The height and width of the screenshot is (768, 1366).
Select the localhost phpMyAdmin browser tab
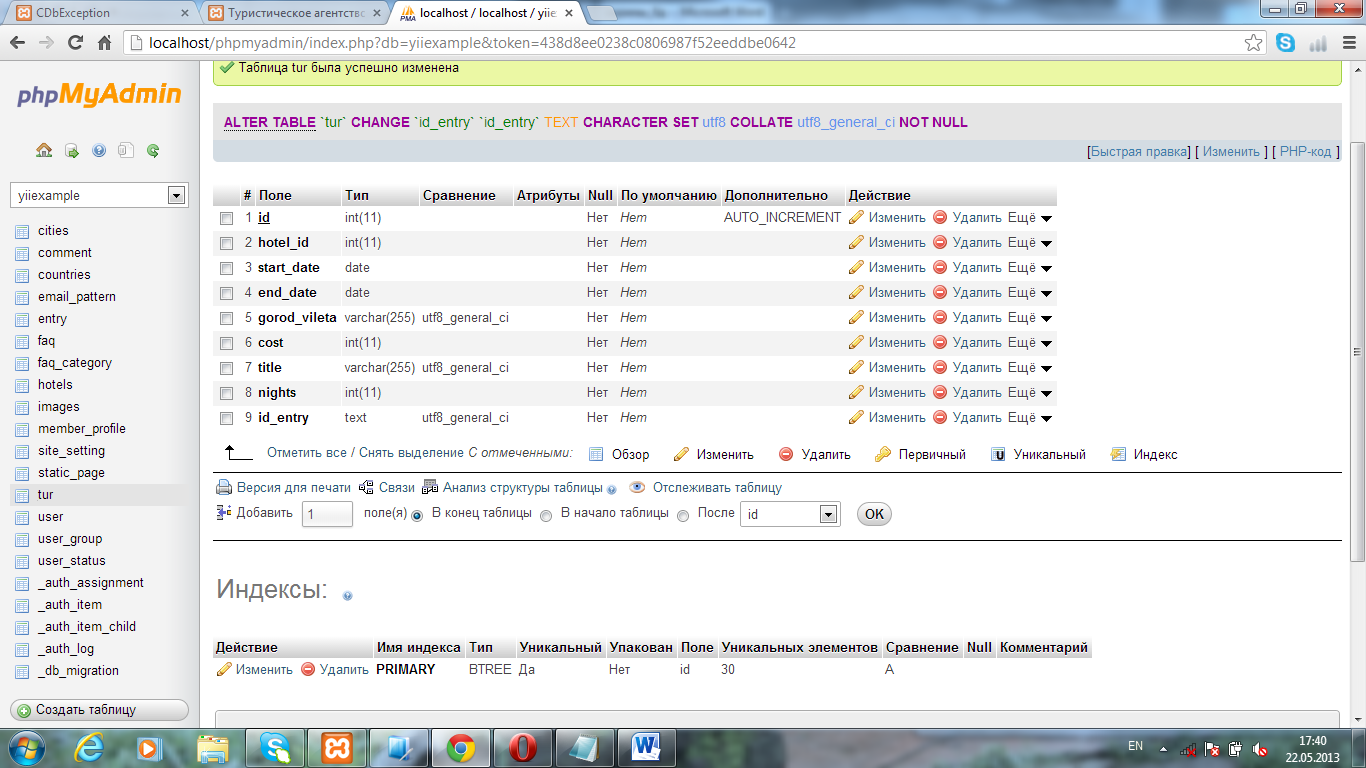487,13
